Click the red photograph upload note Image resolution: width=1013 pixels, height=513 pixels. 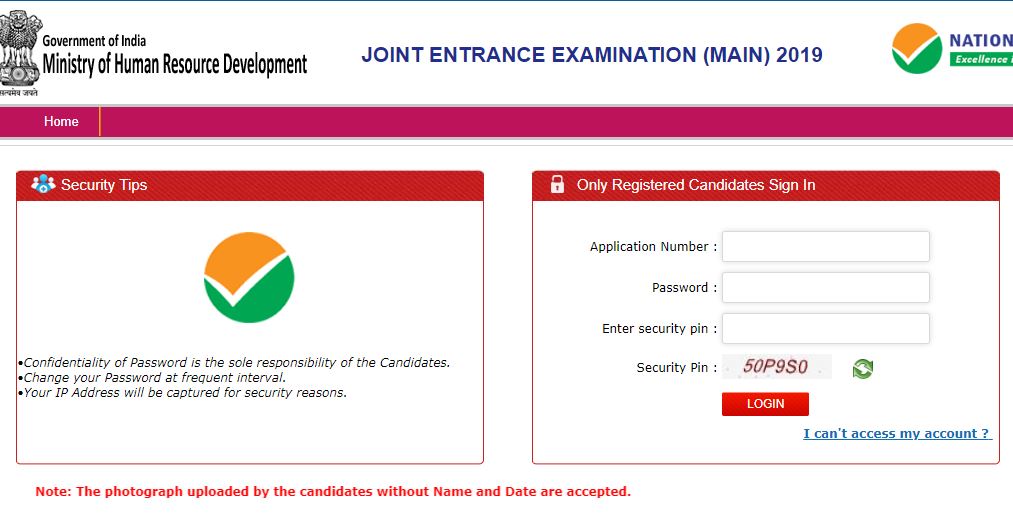[333, 491]
